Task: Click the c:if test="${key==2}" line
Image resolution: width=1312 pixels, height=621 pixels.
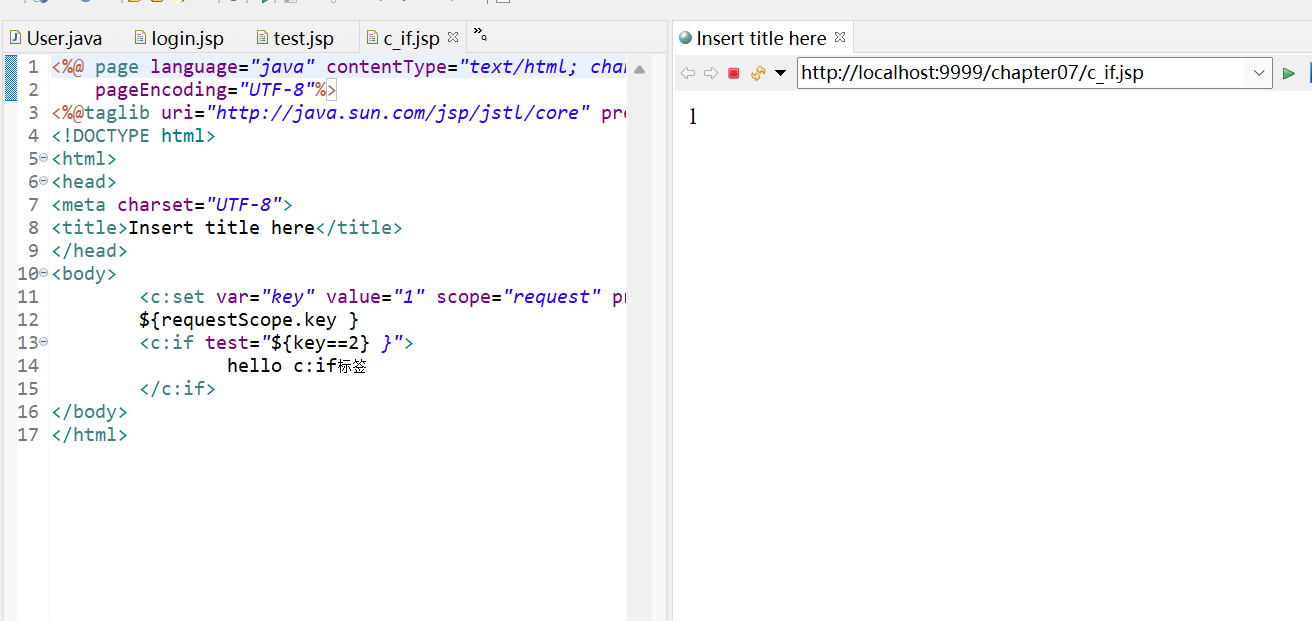Action: point(276,342)
